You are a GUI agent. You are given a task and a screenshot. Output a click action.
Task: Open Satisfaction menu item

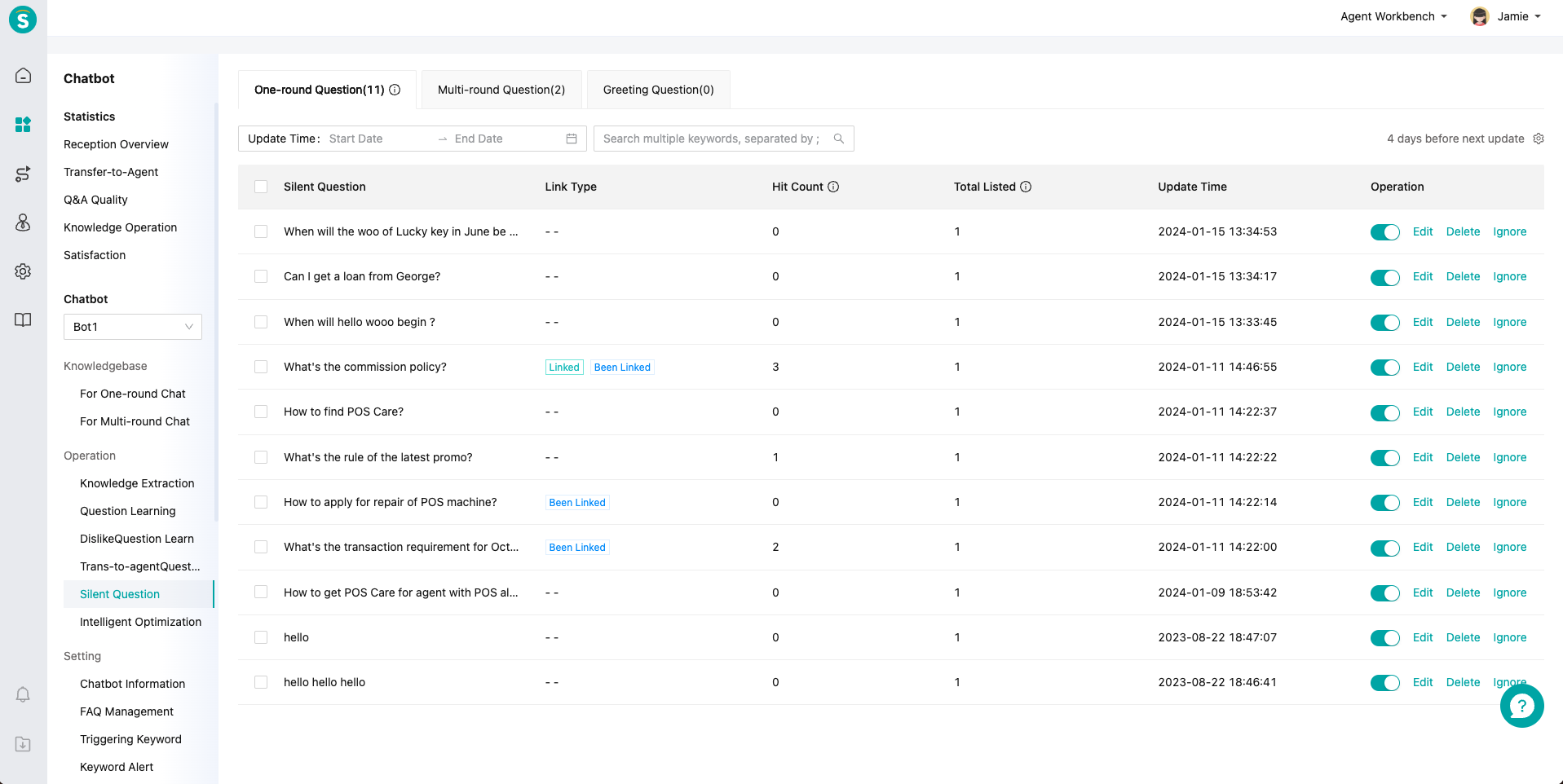pyautogui.click(x=95, y=255)
